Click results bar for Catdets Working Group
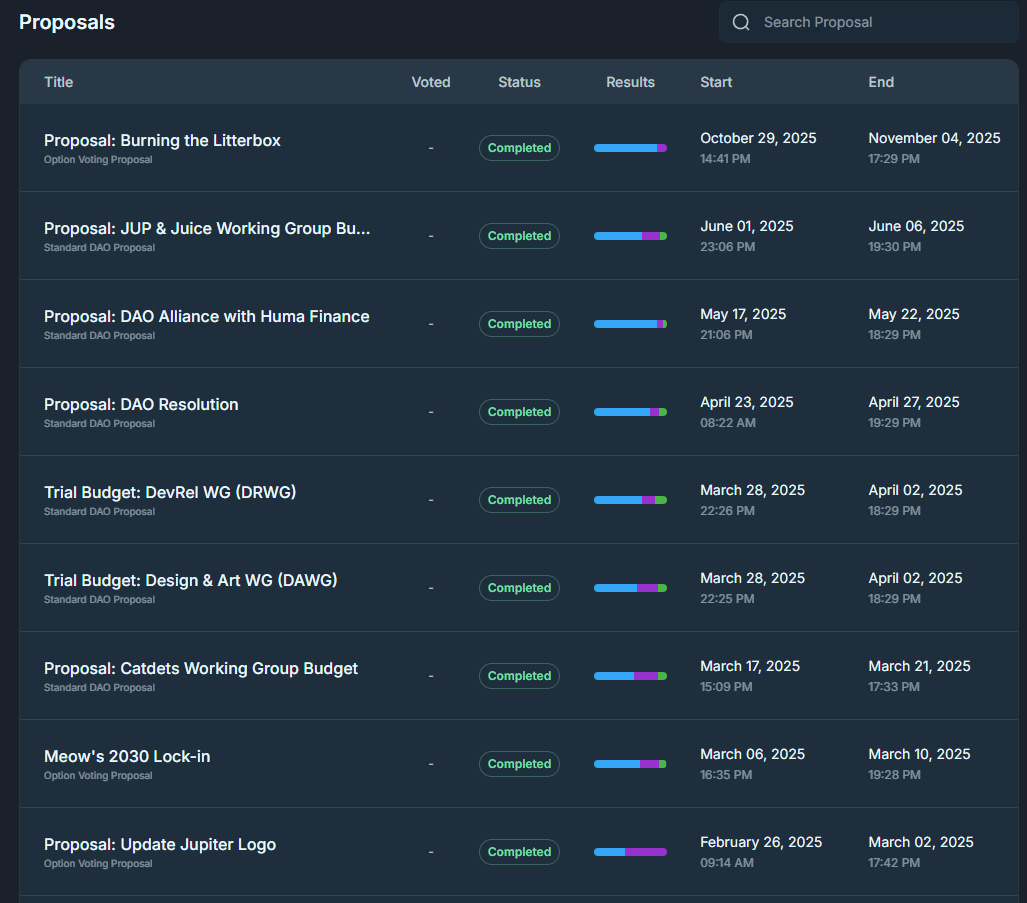 (x=630, y=676)
